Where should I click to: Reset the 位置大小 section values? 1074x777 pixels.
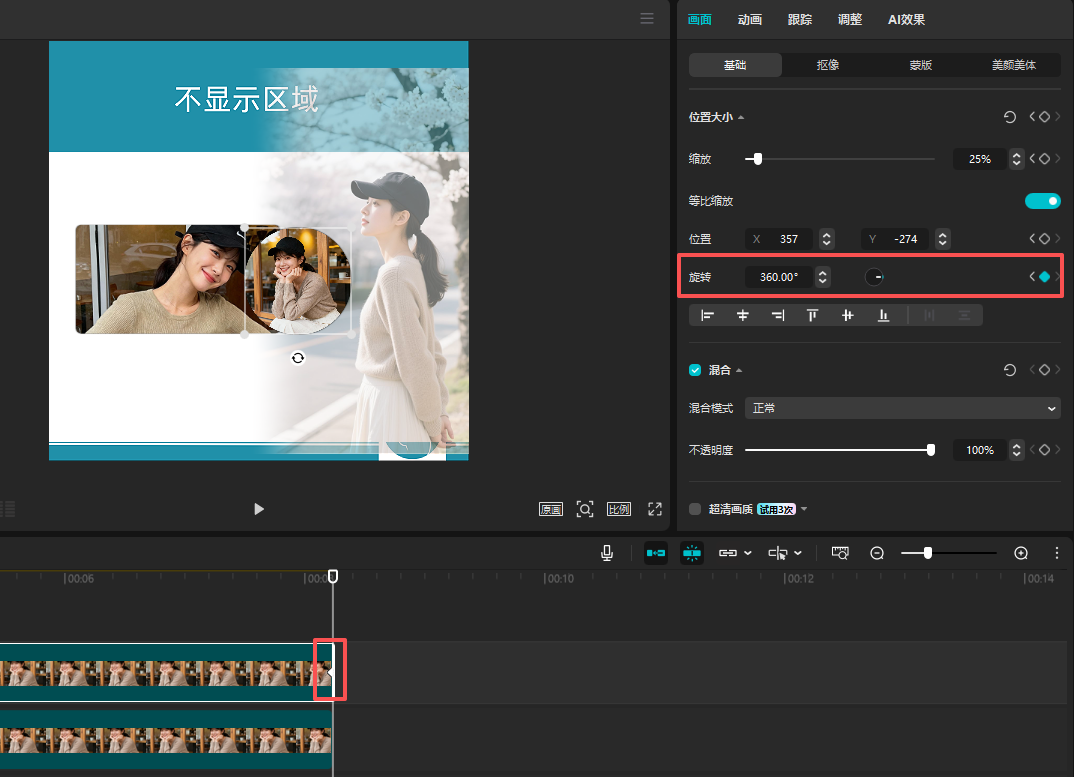pos(1010,117)
